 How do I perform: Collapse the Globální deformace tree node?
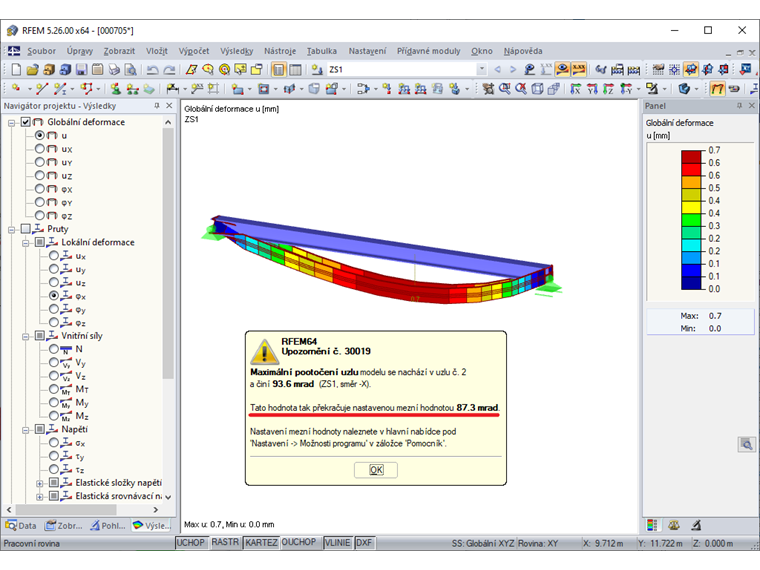click(x=11, y=123)
